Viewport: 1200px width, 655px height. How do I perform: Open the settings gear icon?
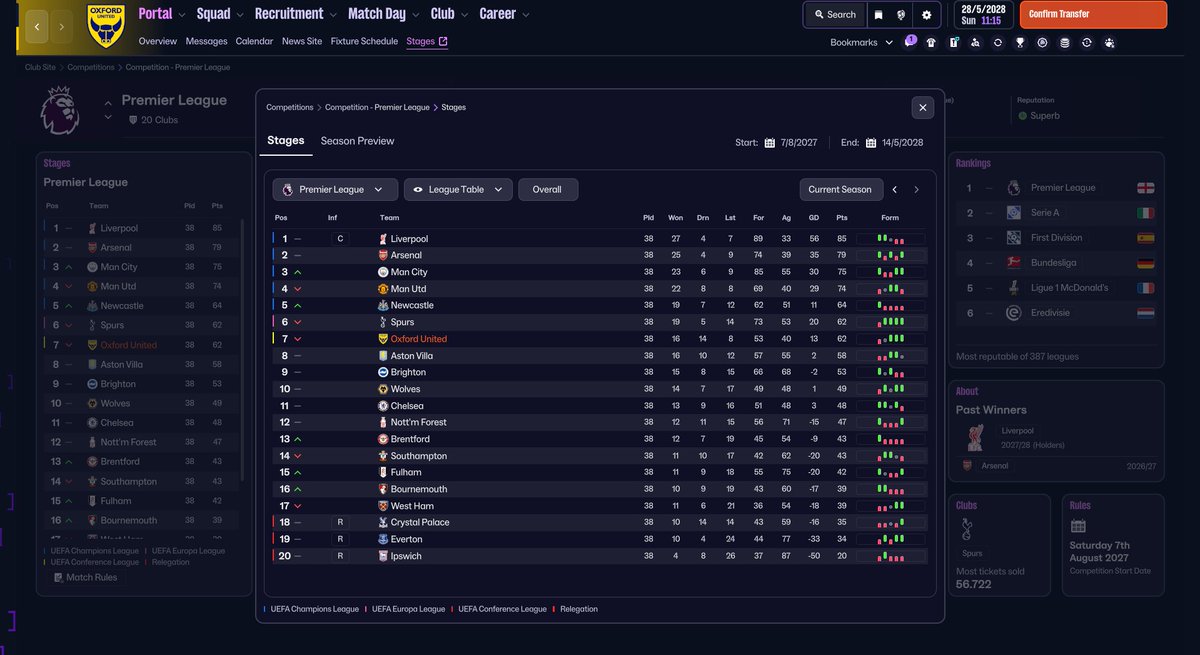coord(926,15)
